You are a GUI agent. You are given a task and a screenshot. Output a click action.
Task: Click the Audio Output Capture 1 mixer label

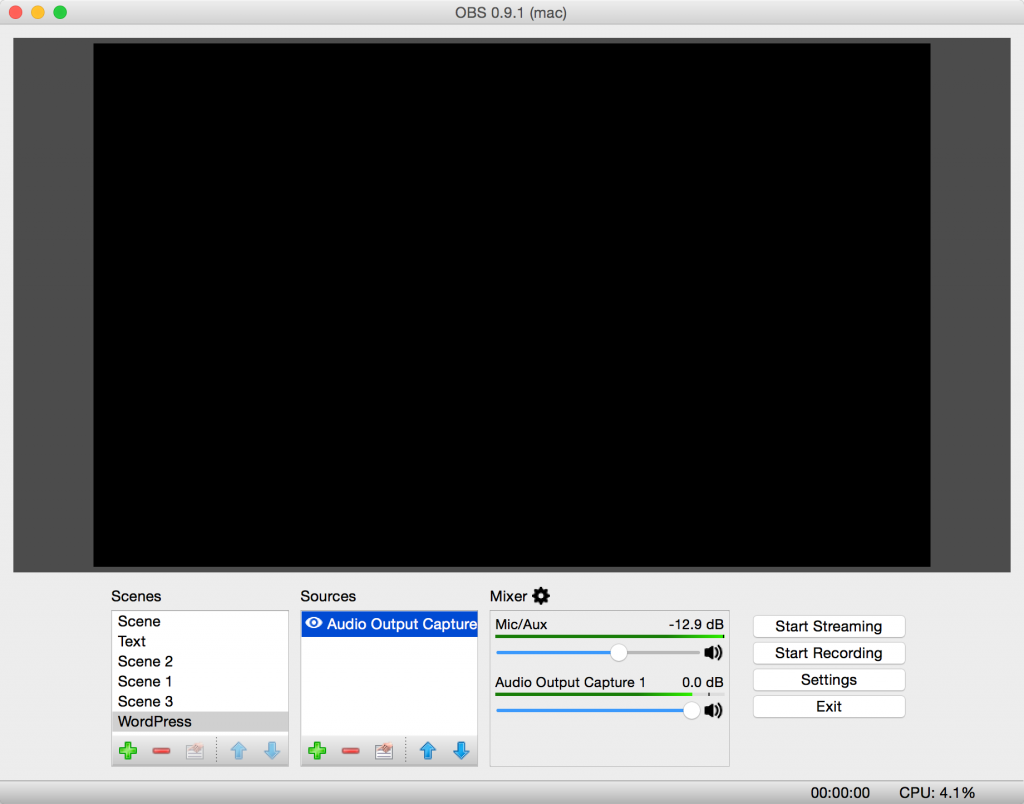570,683
